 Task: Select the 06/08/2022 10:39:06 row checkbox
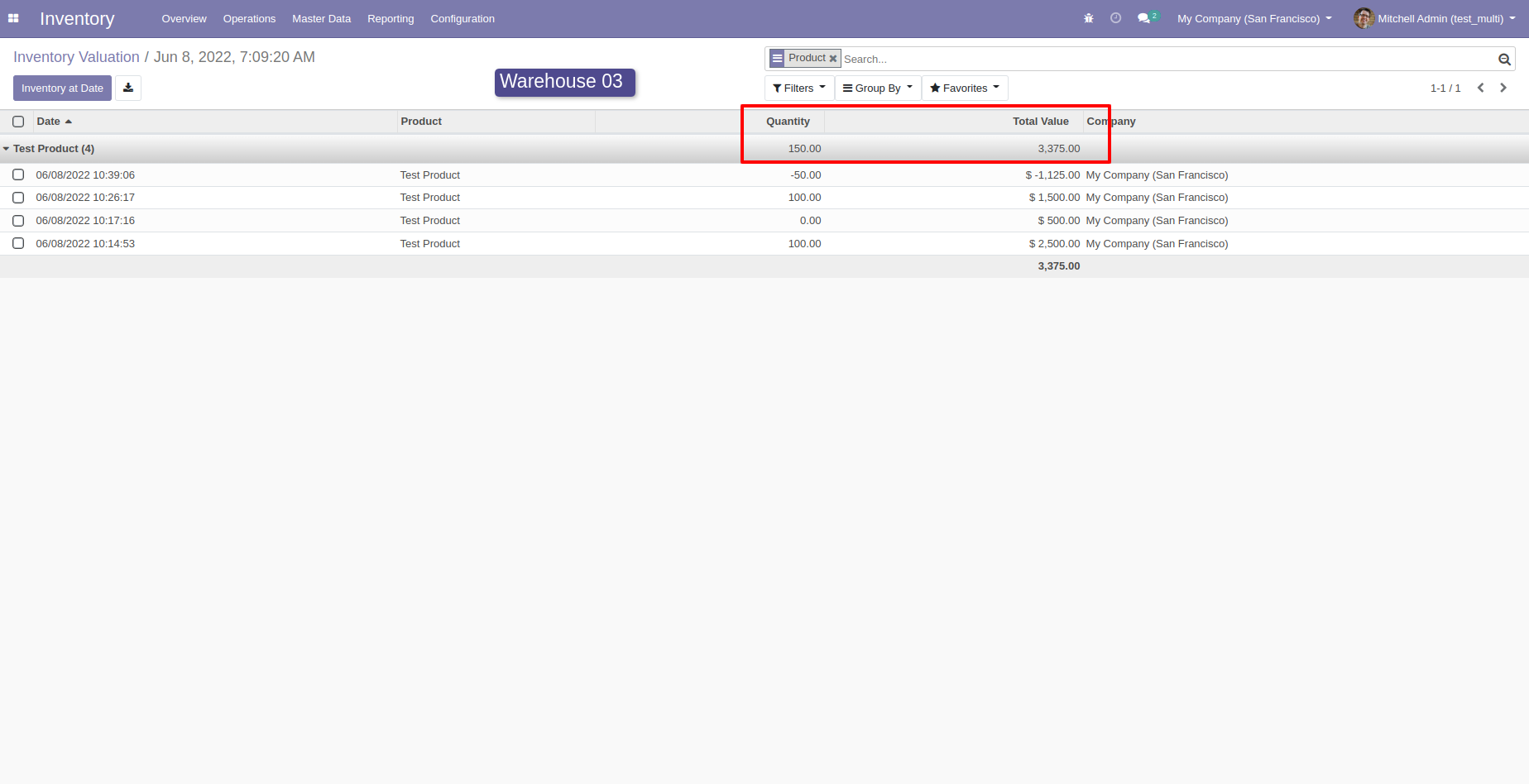click(x=18, y=174)
